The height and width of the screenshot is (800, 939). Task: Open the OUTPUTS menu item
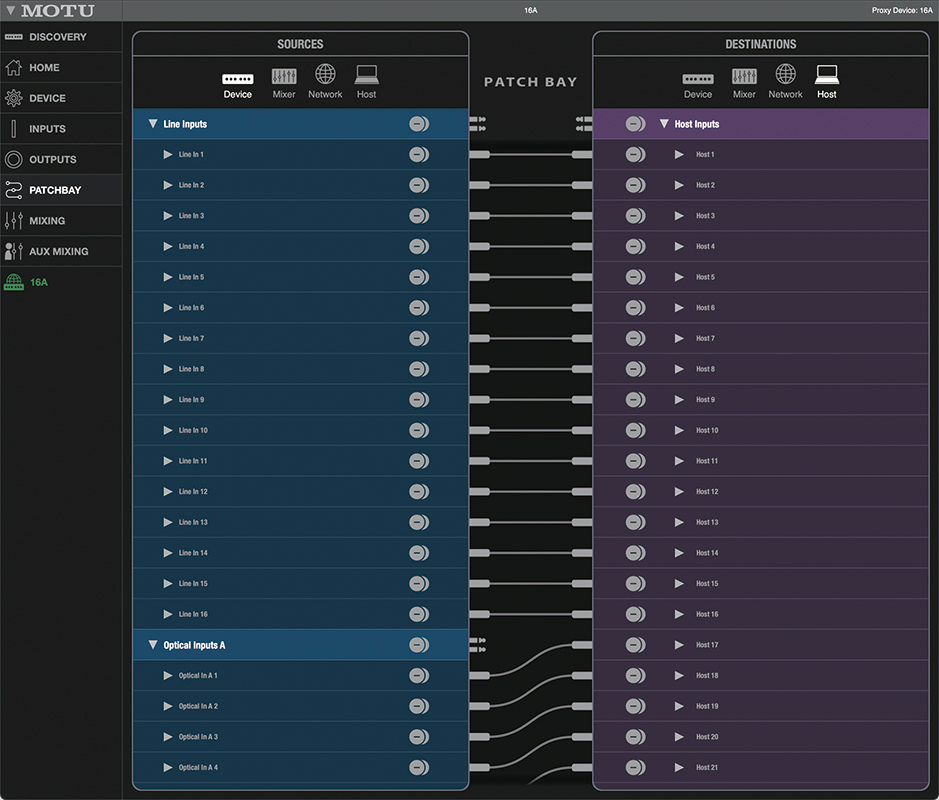click(x=53, y=159)
